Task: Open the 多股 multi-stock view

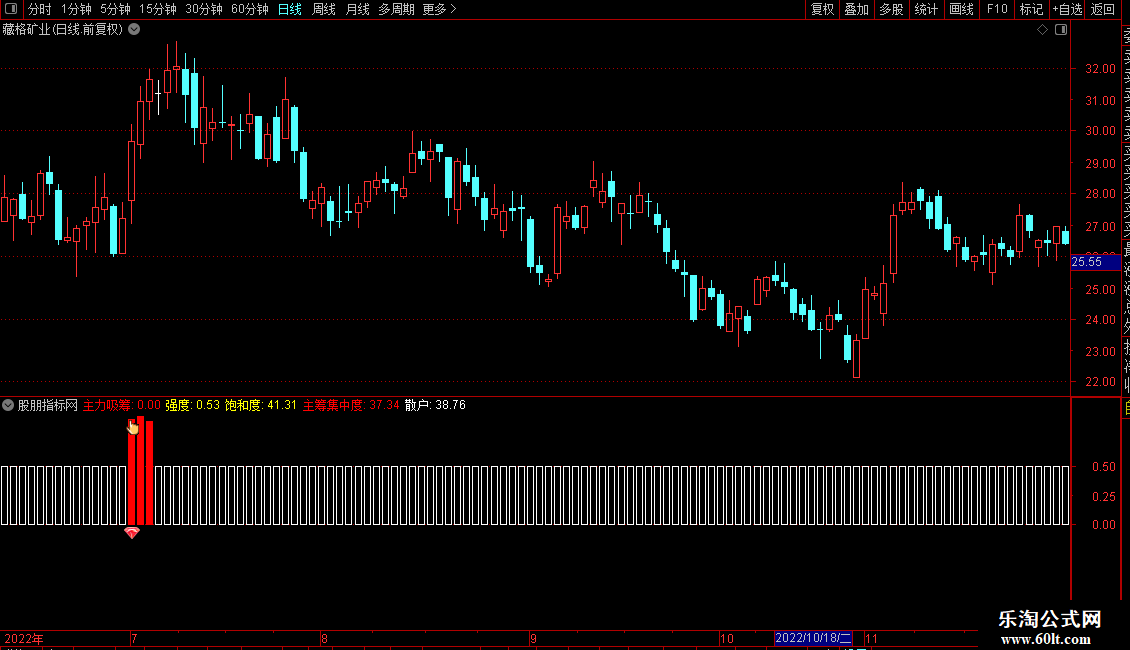Action: 891,9
